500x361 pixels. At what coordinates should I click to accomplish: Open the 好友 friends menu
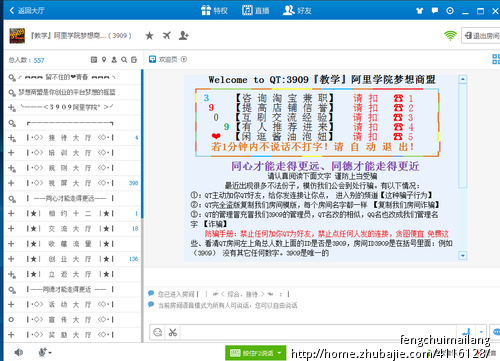point(297,10)
